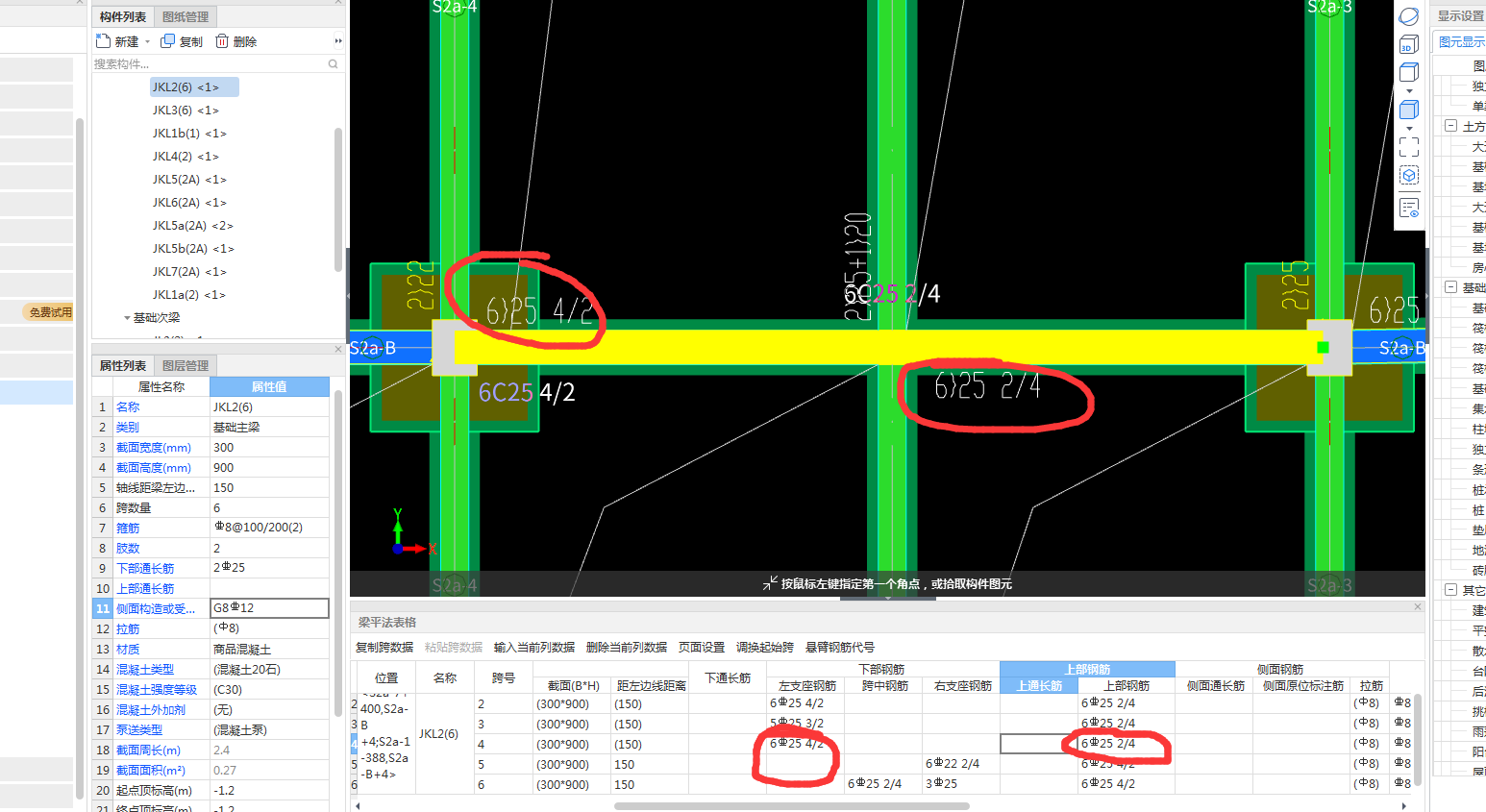Viewport: 1486px width, 812px height.
Task: Open 页面设置 in beam table toolbar
Action: pyautogui.click(x=702, y=648)
